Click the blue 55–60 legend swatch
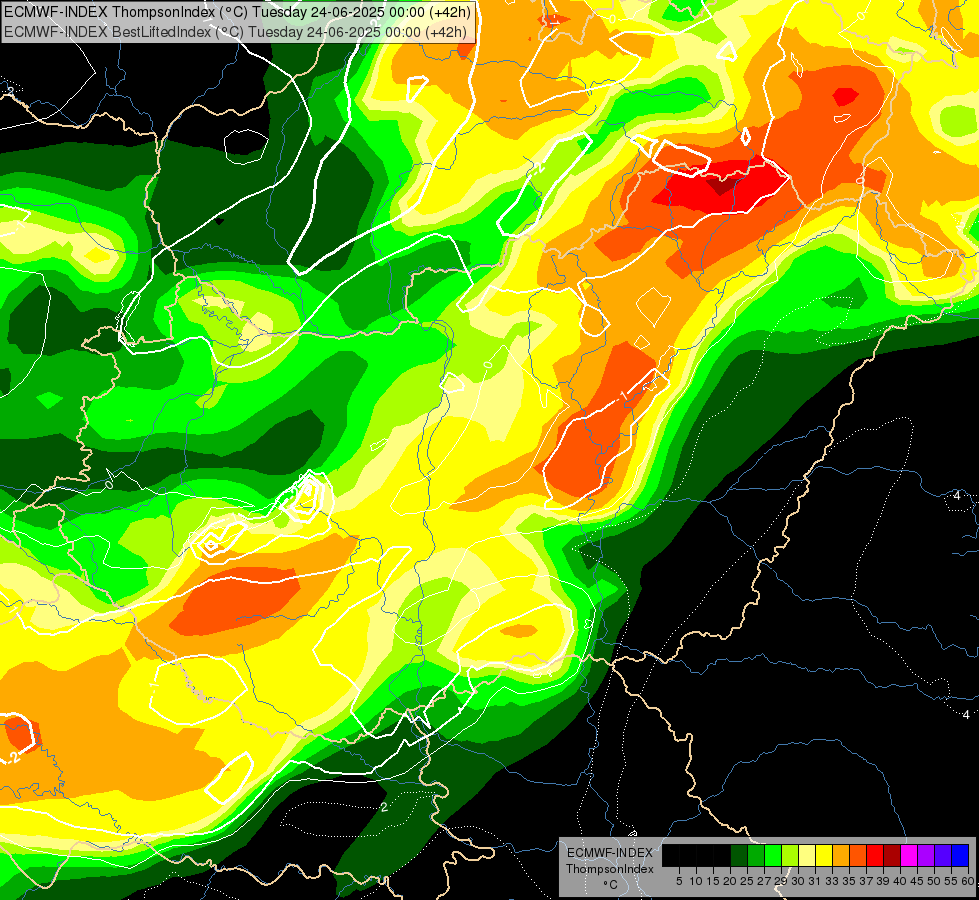The image size is (979, 900). click(960, 855)
